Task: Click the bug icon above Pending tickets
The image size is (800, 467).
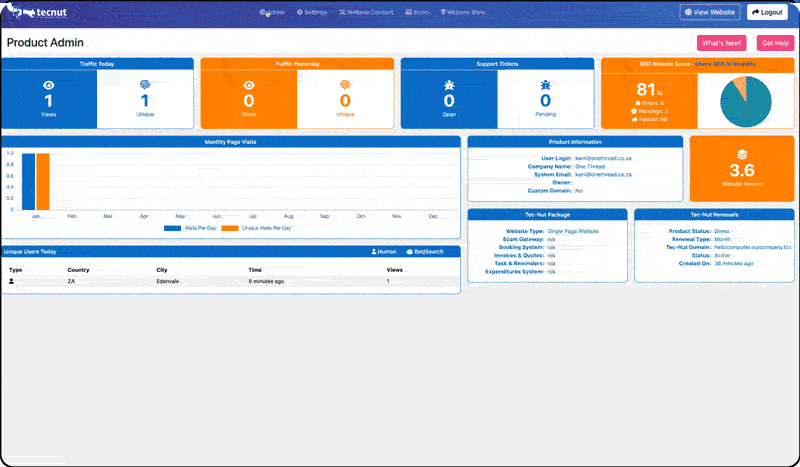Action: tap(545, 85)
